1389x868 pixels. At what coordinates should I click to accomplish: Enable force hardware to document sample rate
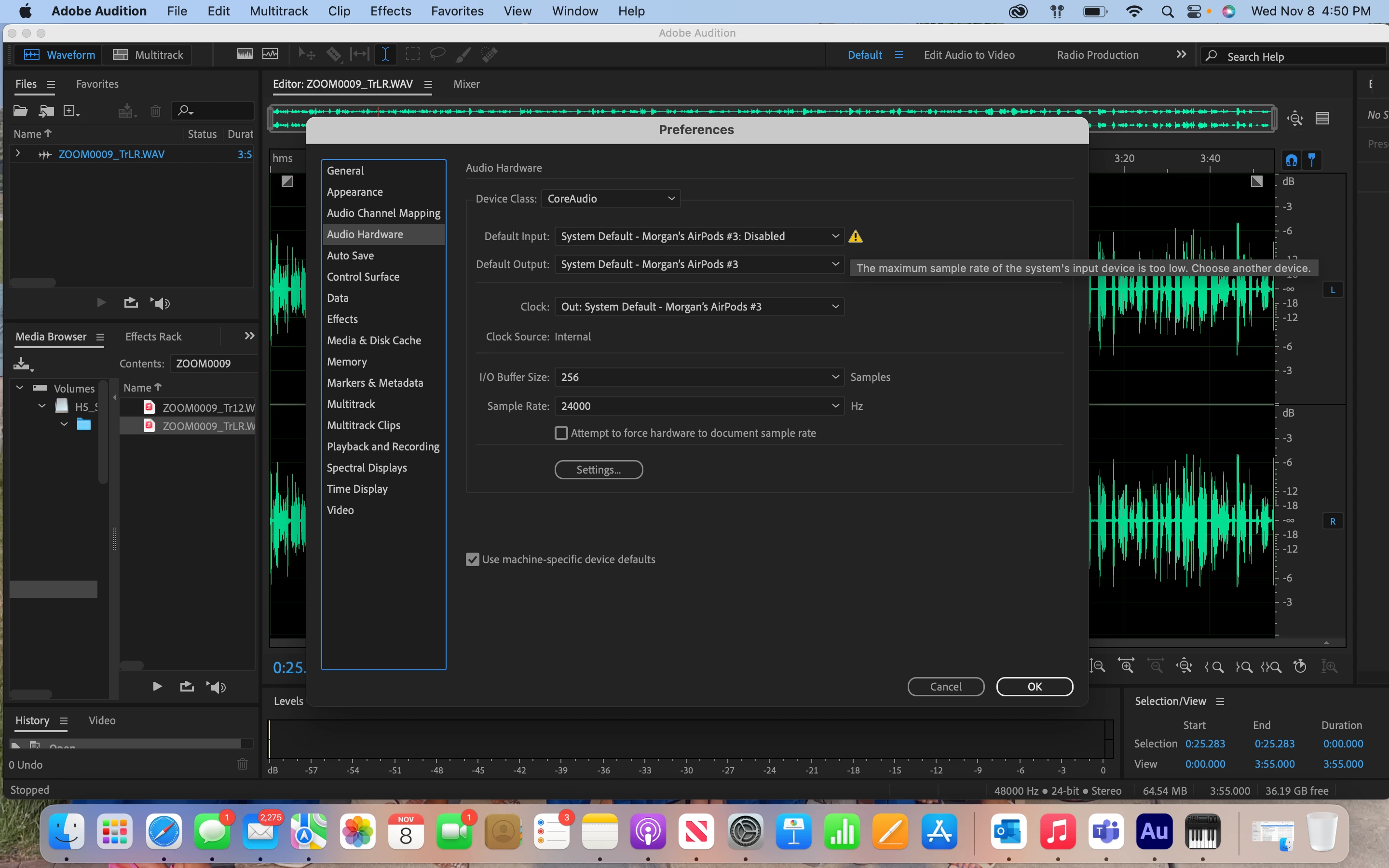[x=561, y=434]
